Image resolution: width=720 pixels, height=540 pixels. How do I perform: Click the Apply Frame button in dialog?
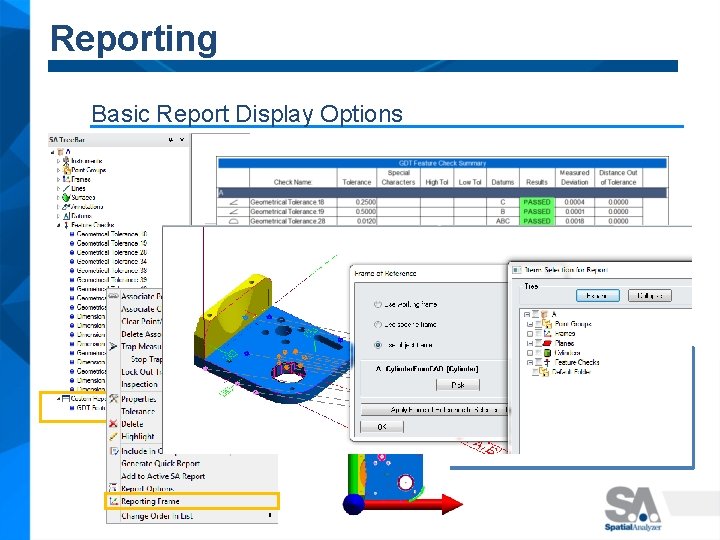(x=435, y=410)
